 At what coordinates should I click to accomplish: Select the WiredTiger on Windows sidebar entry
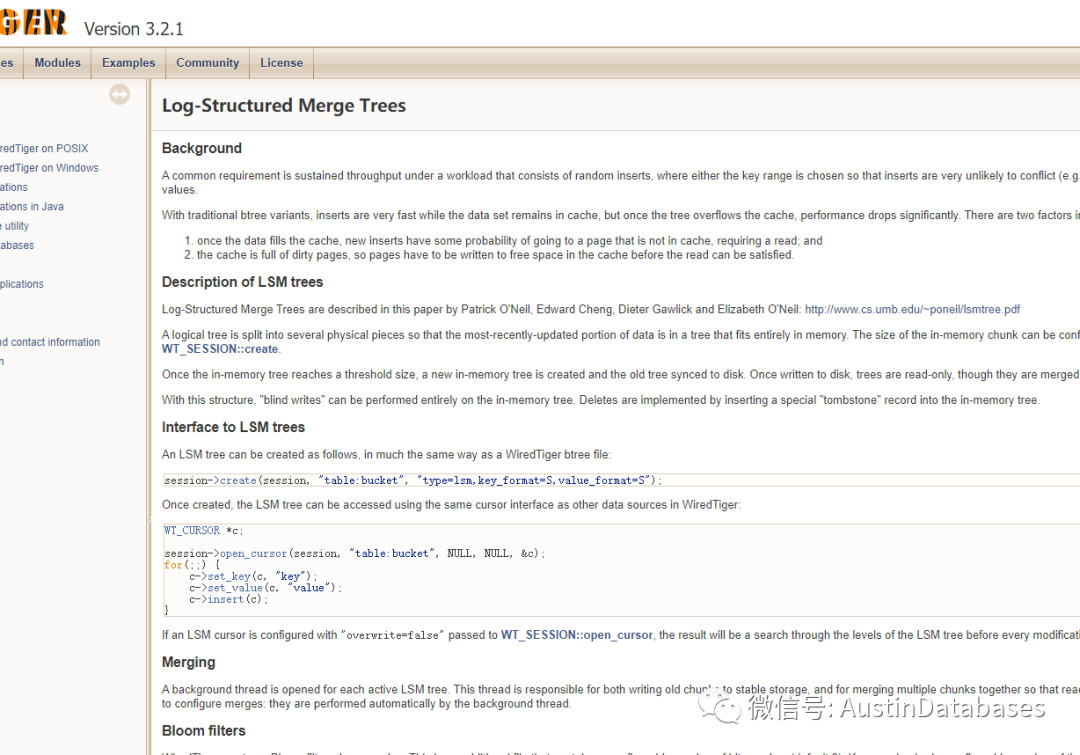click(49, 168)
